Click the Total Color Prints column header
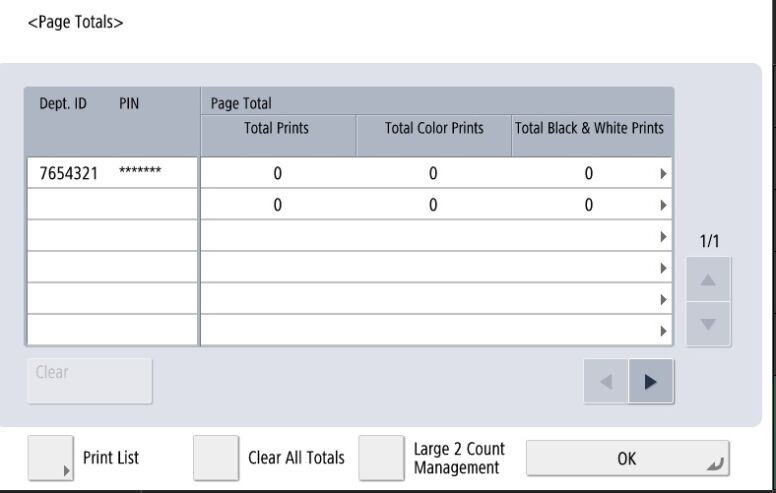 coord(433,128)
